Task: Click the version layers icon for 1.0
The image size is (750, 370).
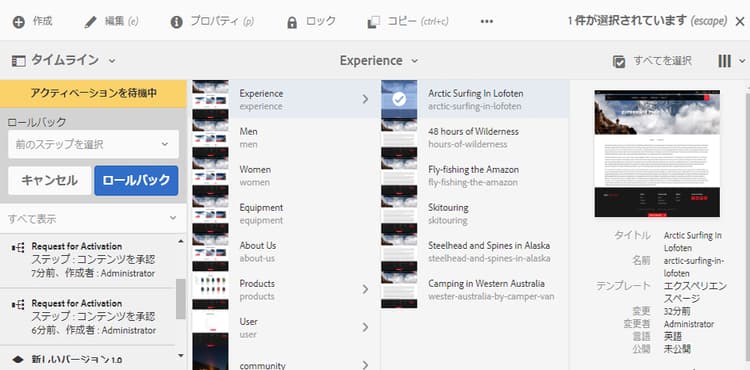Action: pos(18,360)
